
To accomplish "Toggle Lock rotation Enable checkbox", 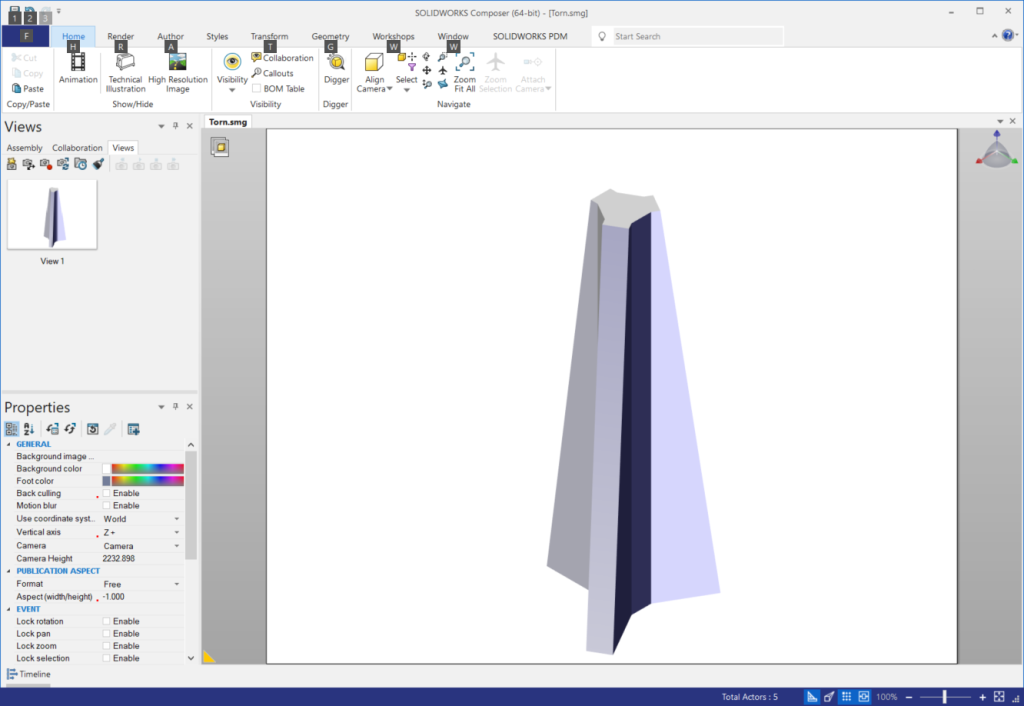I will pos(107,621).
